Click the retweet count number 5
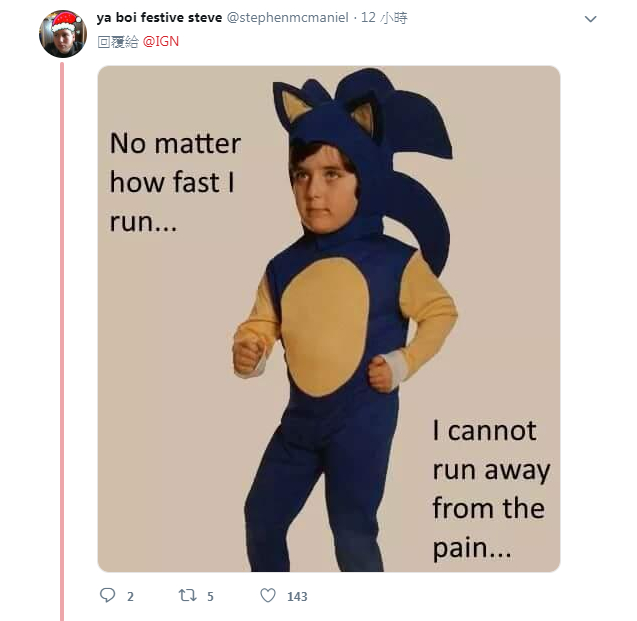Viewport: 637px width, 621px height. 210,596
